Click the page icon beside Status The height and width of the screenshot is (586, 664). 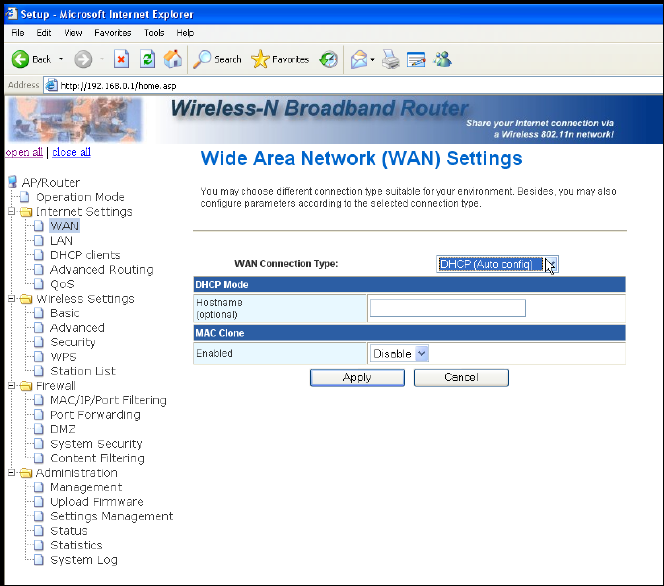39,531
